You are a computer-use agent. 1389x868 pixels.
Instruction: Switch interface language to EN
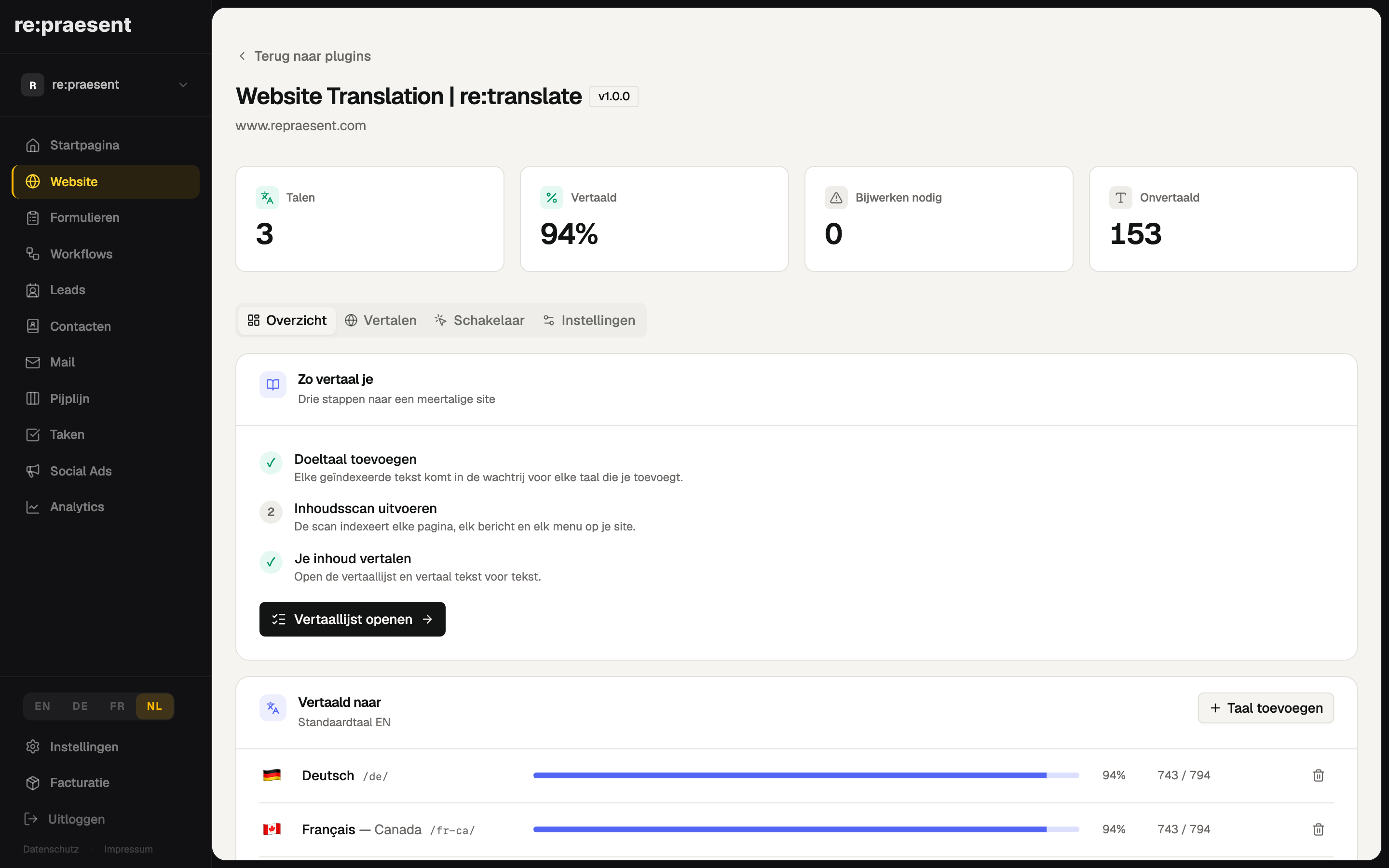click(42, 706)
